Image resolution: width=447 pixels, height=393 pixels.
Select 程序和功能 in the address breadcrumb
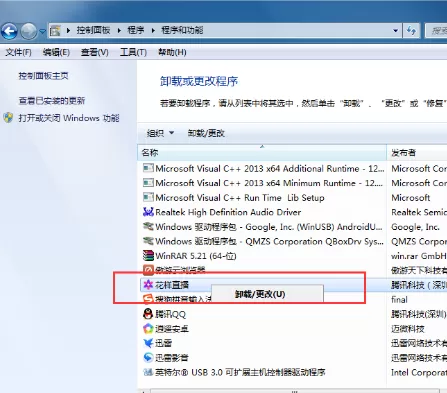click(182, 30)
